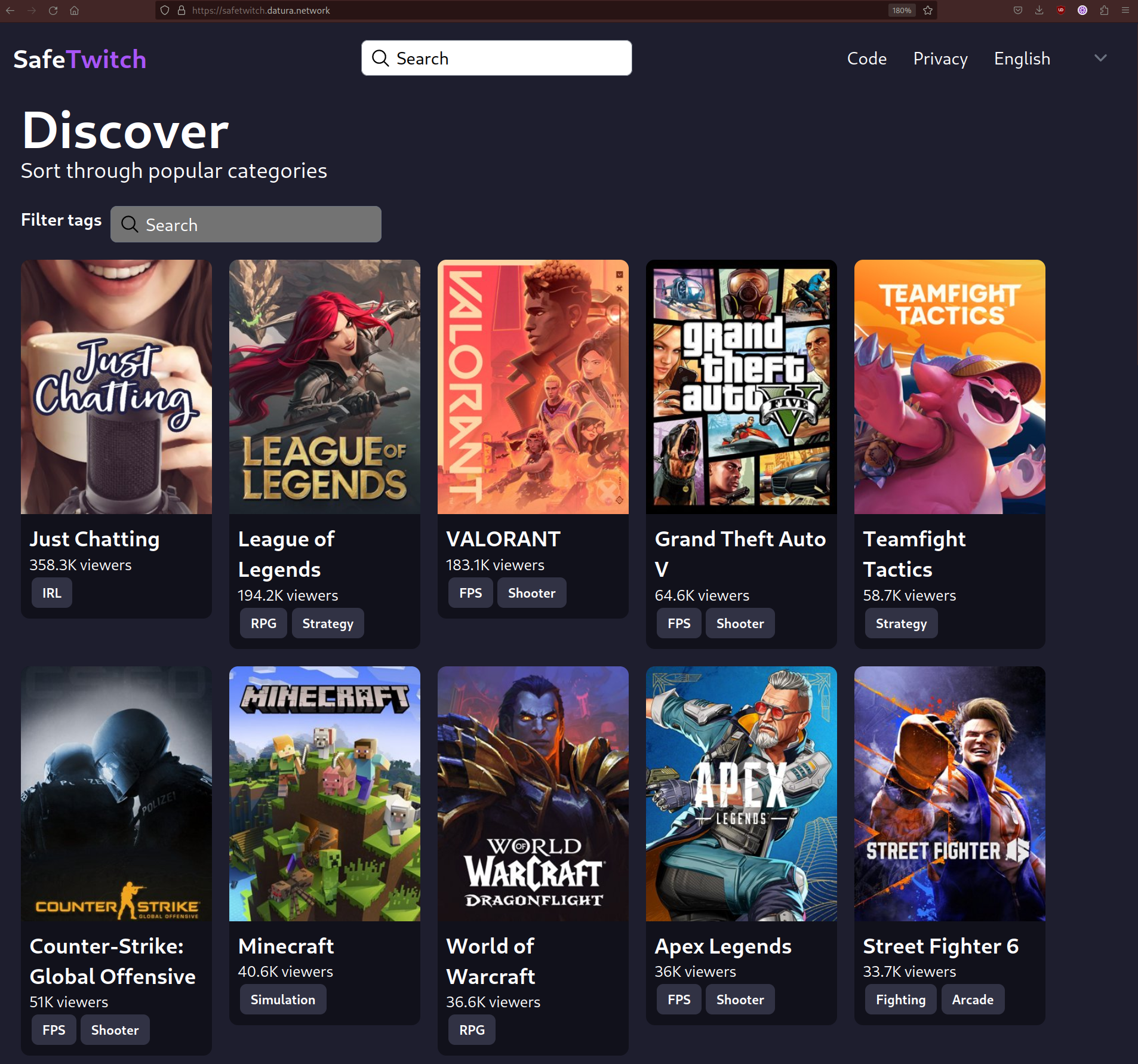Select the IRL tag under Just Chatting
Screen dimensions: 1138x1064
click(x=52, y=593)
